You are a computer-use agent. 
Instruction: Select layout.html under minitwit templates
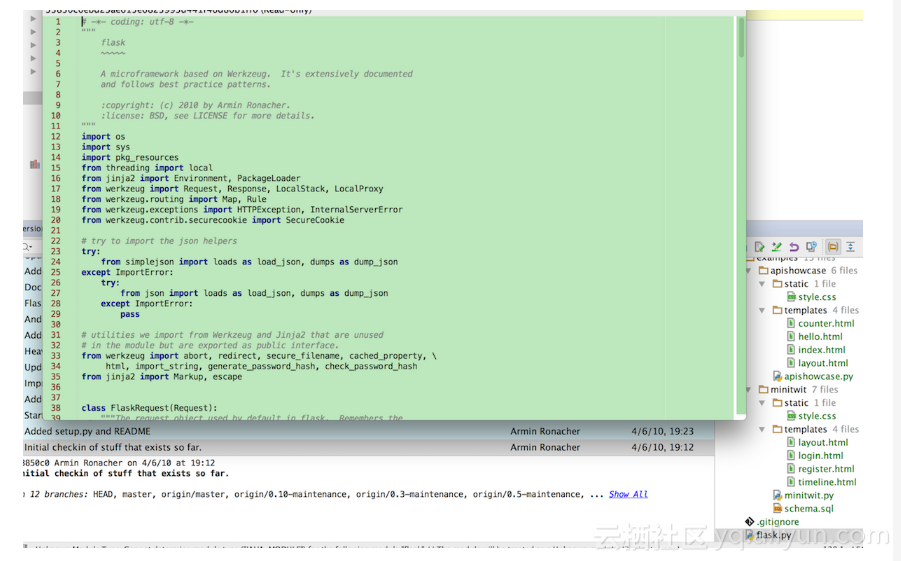pos(823,442)
